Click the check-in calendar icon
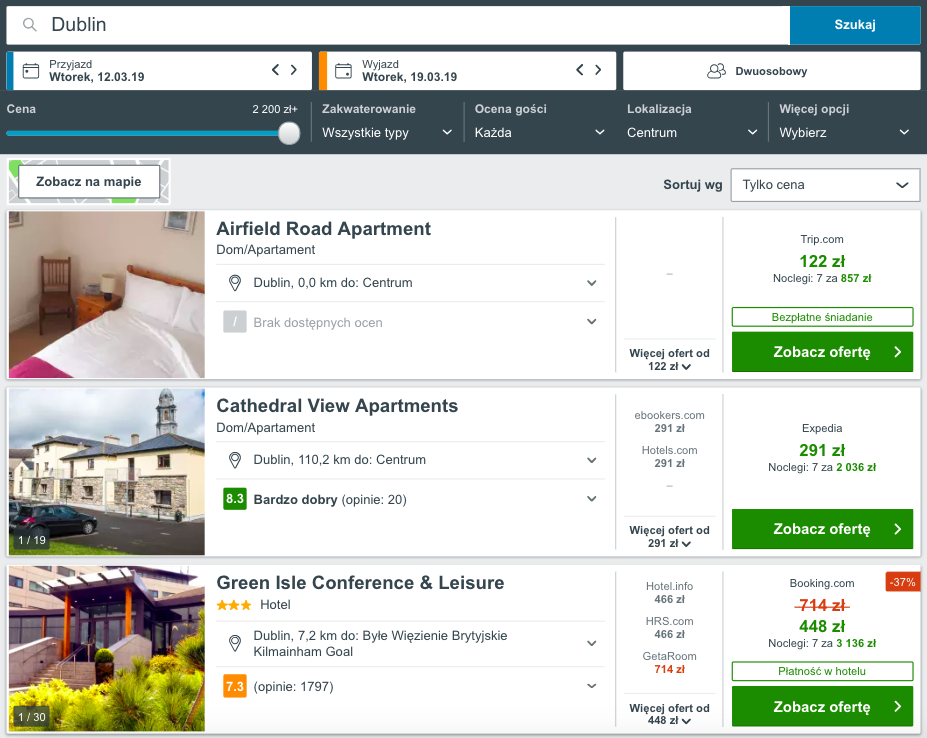This screenshot has height=738, width=927. (x=31, y=71)
